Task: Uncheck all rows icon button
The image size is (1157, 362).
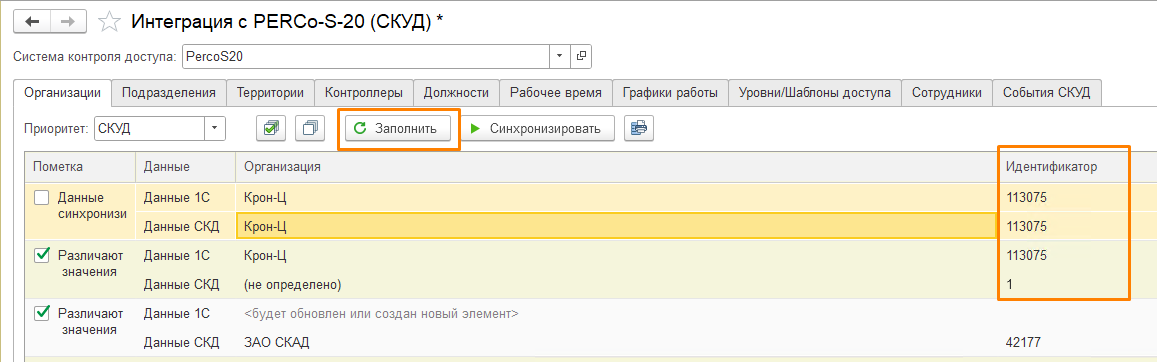Action: pos(310,128)
